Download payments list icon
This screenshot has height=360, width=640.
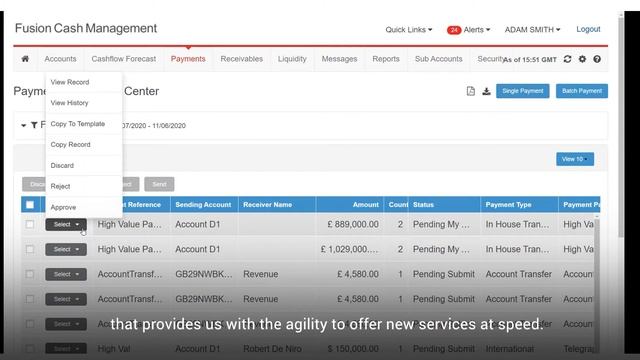(x=486, y=91)
